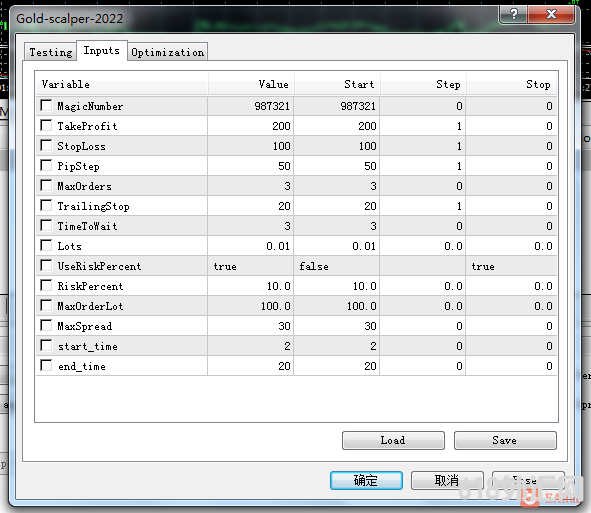Select the MaxSpread value 30
This screenshot has width=591, height=513.
(251, 326)
